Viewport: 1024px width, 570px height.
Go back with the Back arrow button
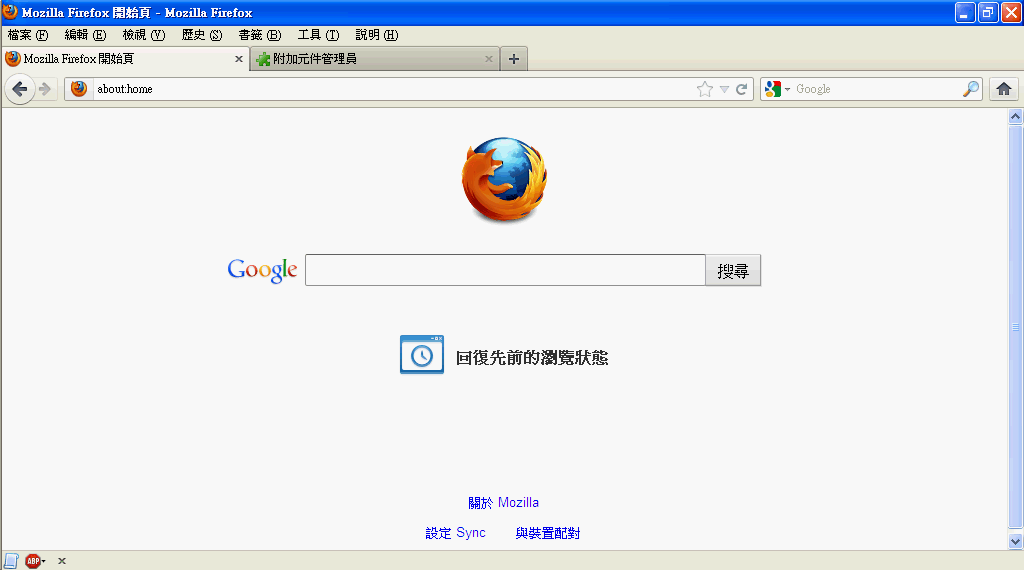tap(20, 89)
